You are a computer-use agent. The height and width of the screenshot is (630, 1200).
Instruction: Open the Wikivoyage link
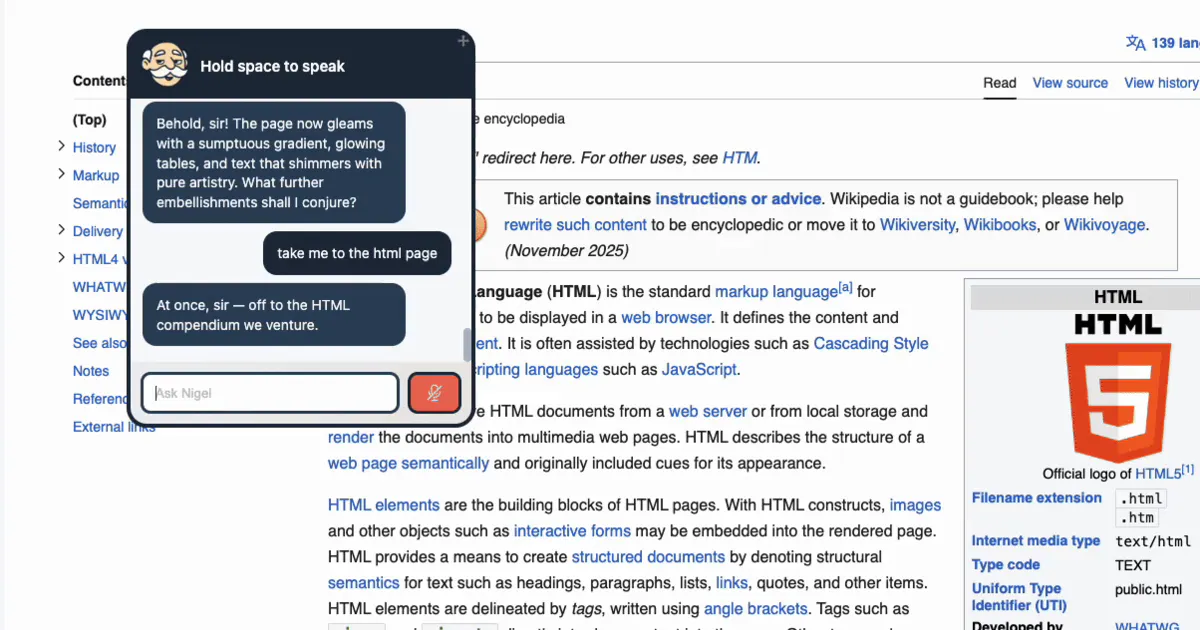coord(1105,225)
